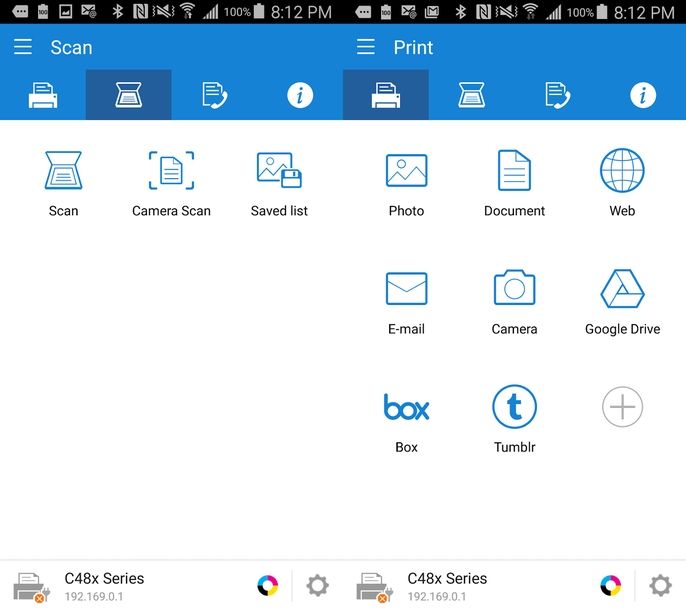The image size is (686, 610).
Task: Open info tab on Scan screen
Action: 300,95
